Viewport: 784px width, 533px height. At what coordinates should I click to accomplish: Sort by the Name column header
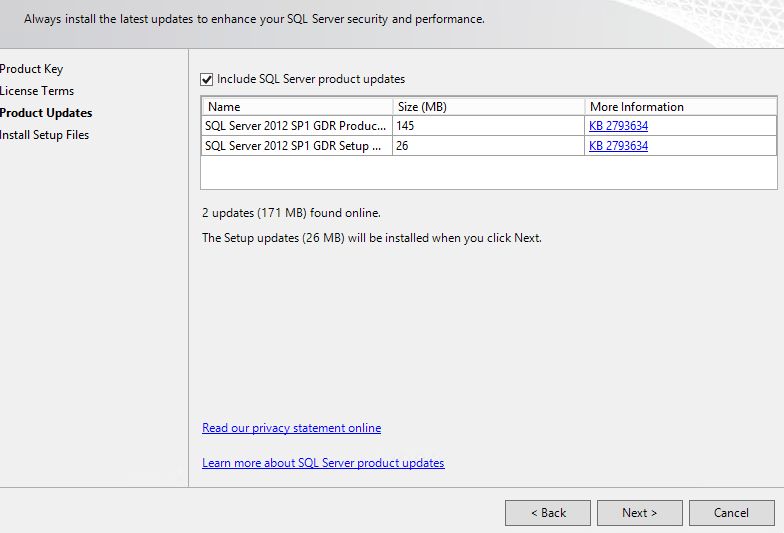(x=297, y=106)
